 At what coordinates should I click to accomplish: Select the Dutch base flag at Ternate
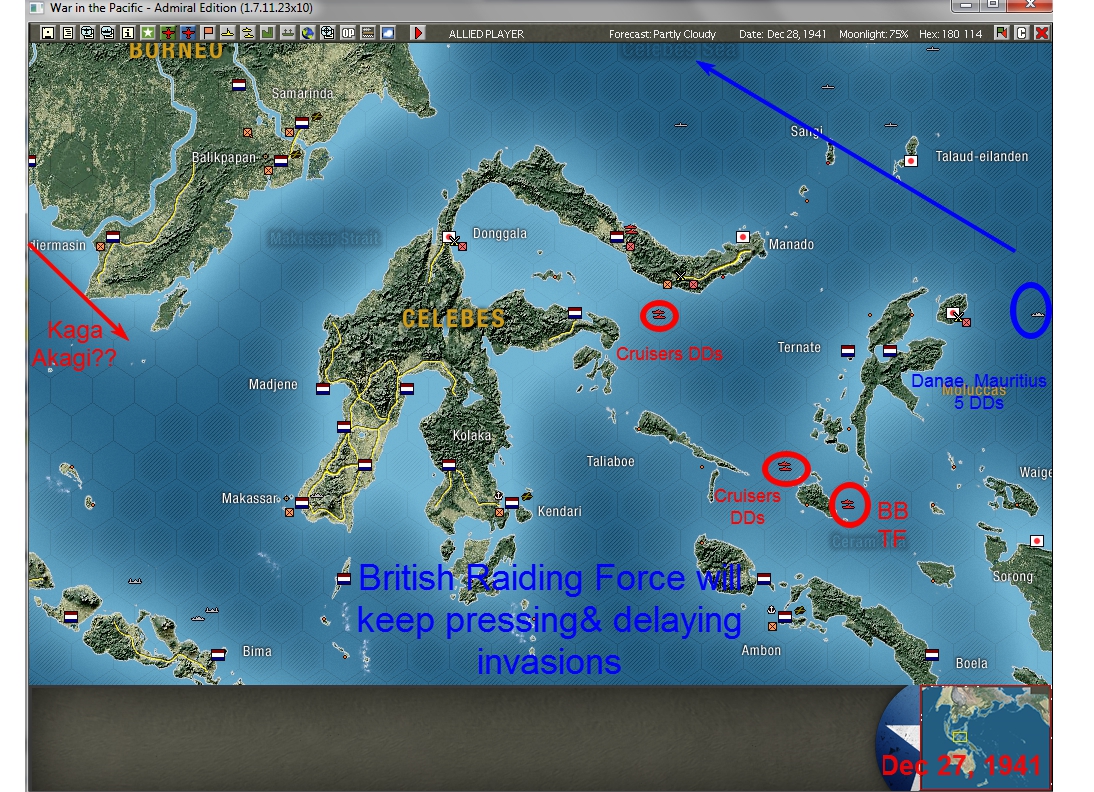tap(848, 351)
